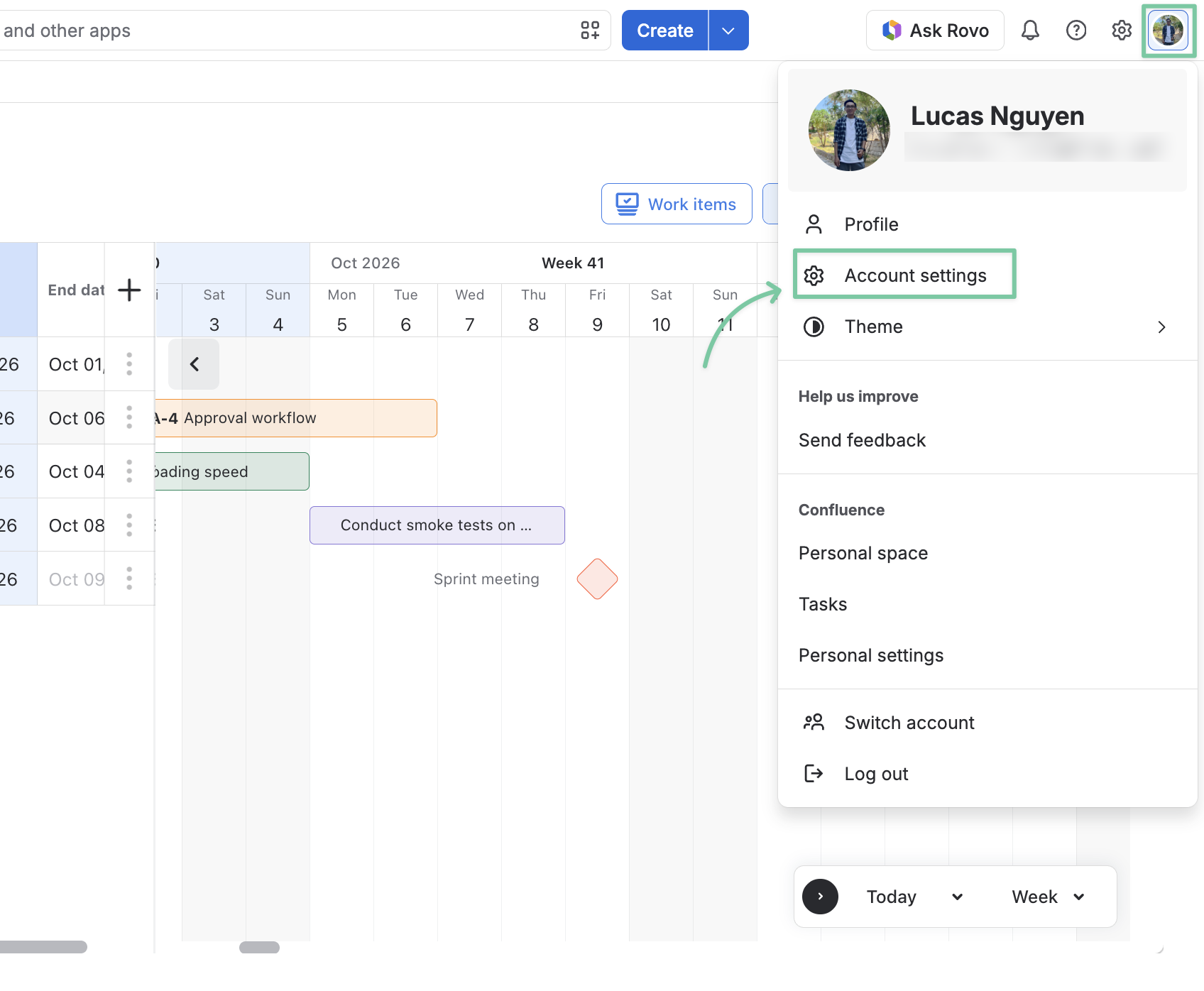Open the help question mark icon
Image resolution: width=1204 pixels, height=991 pixels.
[x=1076, y=31]
